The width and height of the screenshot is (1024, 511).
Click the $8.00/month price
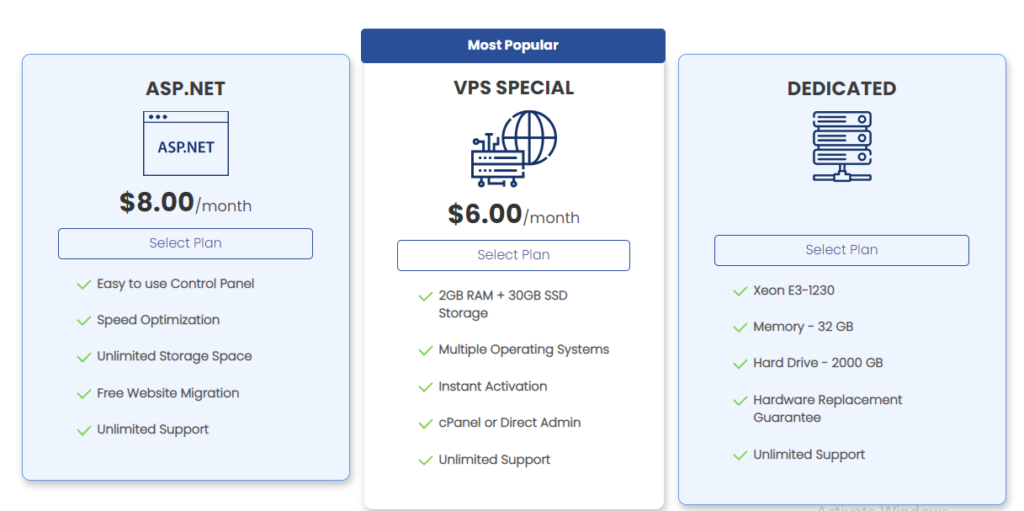pos(185,203)
